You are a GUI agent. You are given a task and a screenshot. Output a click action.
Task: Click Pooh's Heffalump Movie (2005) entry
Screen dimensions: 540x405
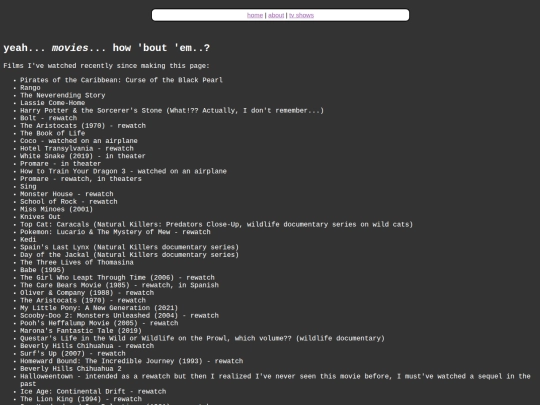(x=99, y=323)
